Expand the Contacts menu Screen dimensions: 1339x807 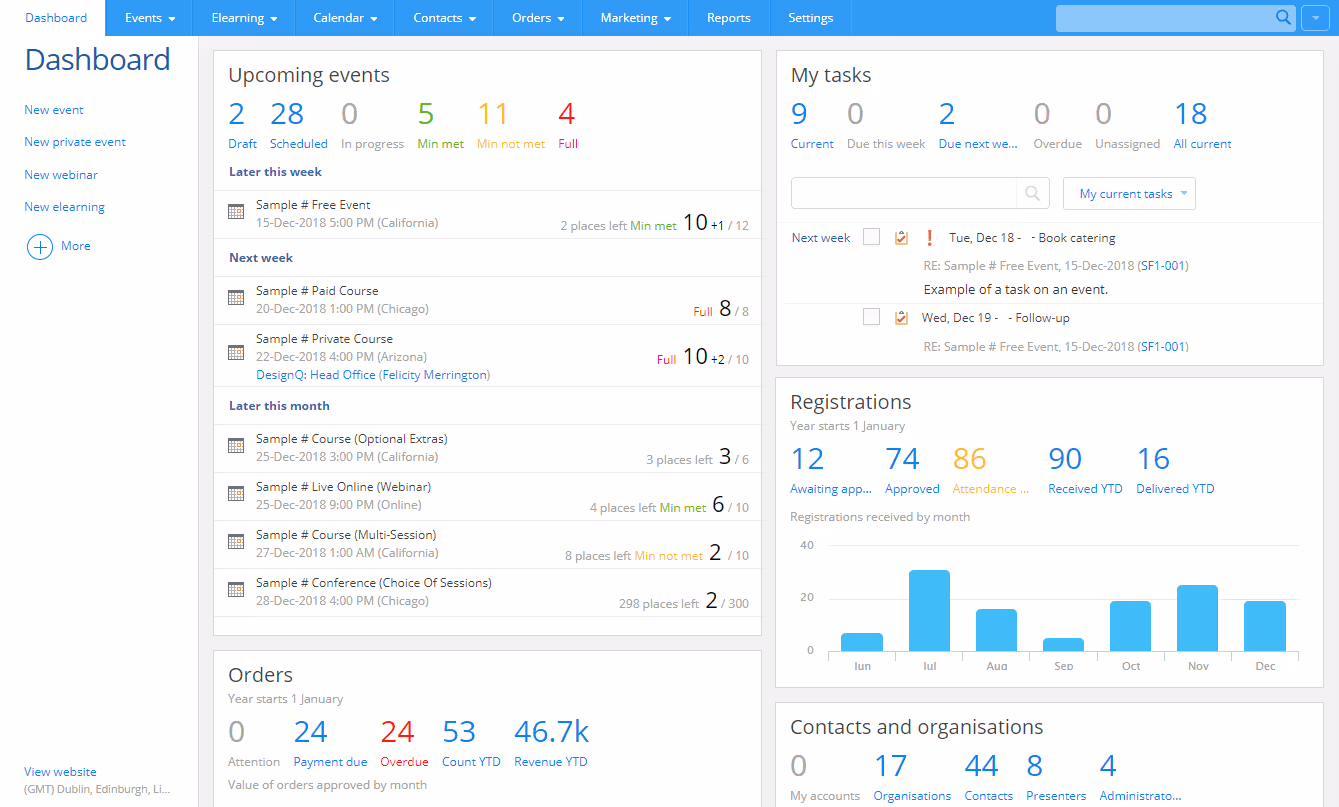point(444,18)
